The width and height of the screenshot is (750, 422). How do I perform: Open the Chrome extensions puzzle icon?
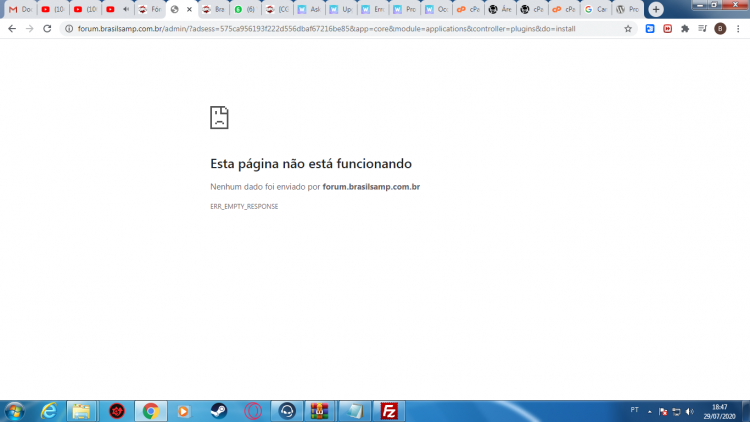coord(685,29)
